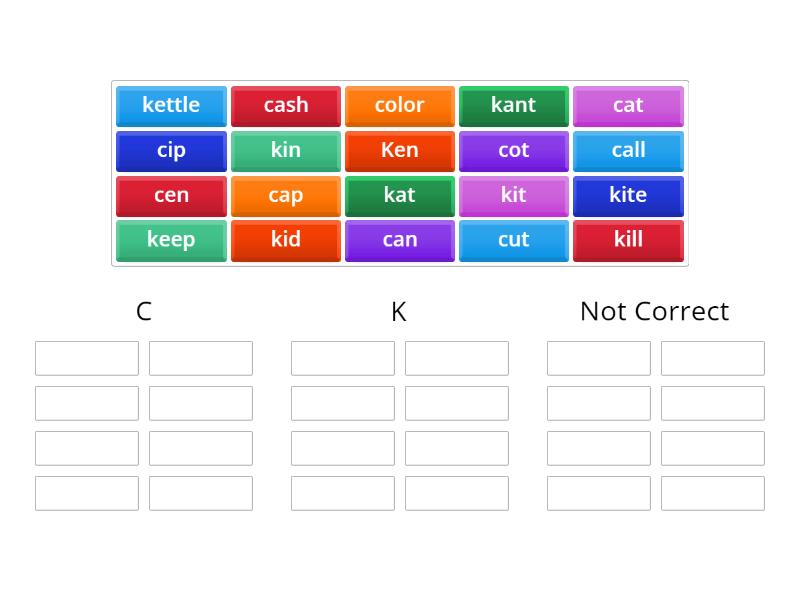Viewport: 800px width, 600px height.
Task: Pick the orange 'color' word tile
Action: tap(399, 105)
